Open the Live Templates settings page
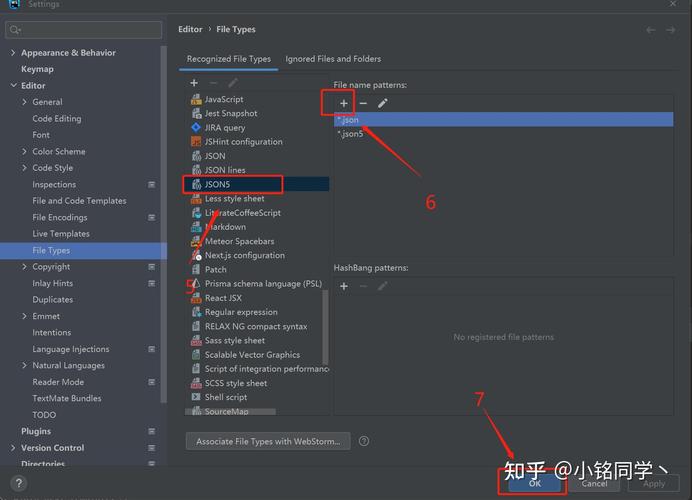This screenshot has width=692, height=500. click(61, 234)
